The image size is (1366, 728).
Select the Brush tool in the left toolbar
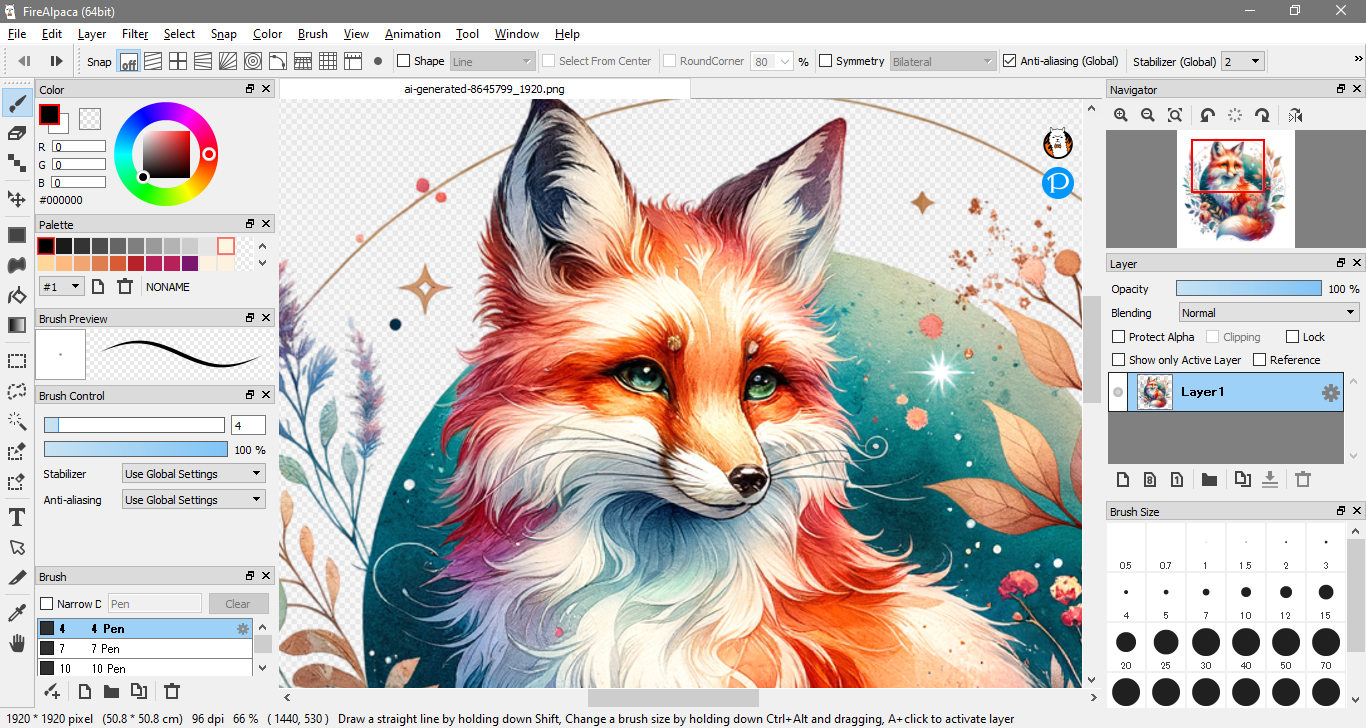[x=17, y=103]
